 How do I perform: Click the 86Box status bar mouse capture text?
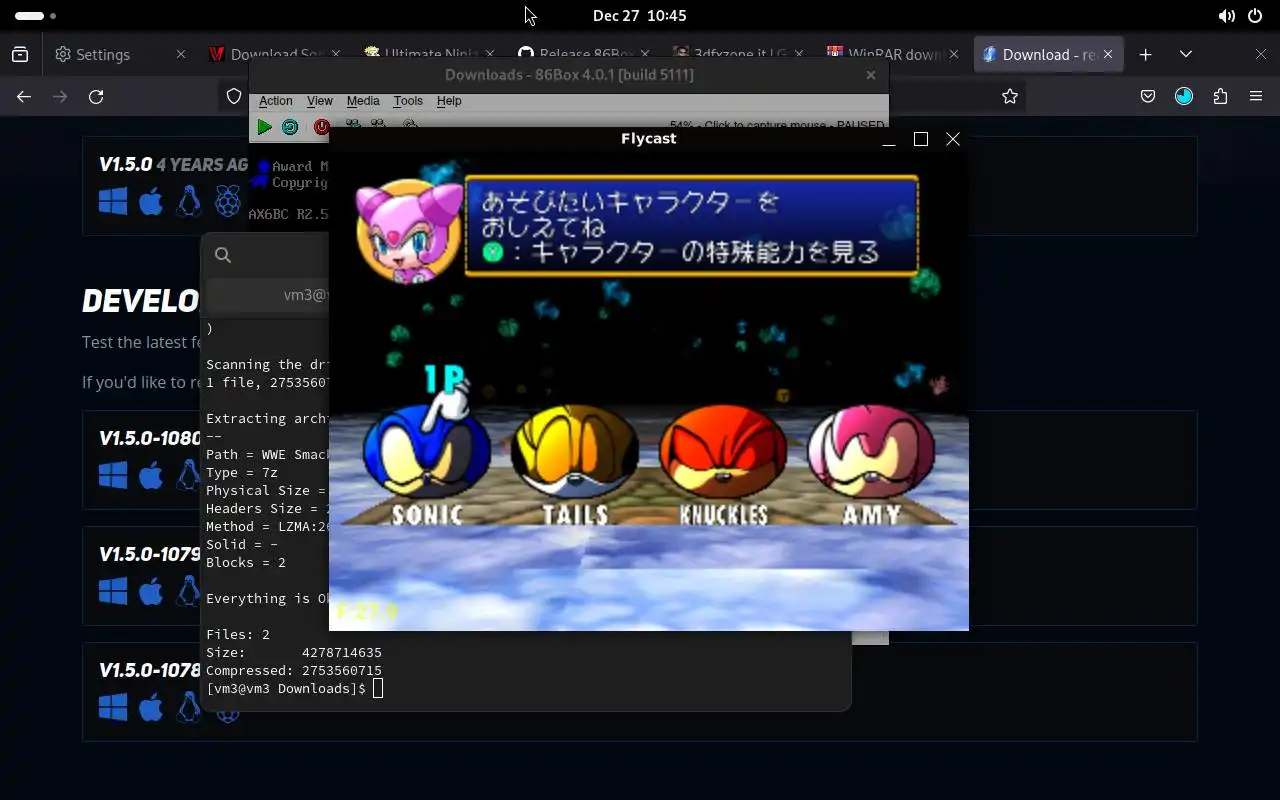pyautogui.click(x=778, y=126)
